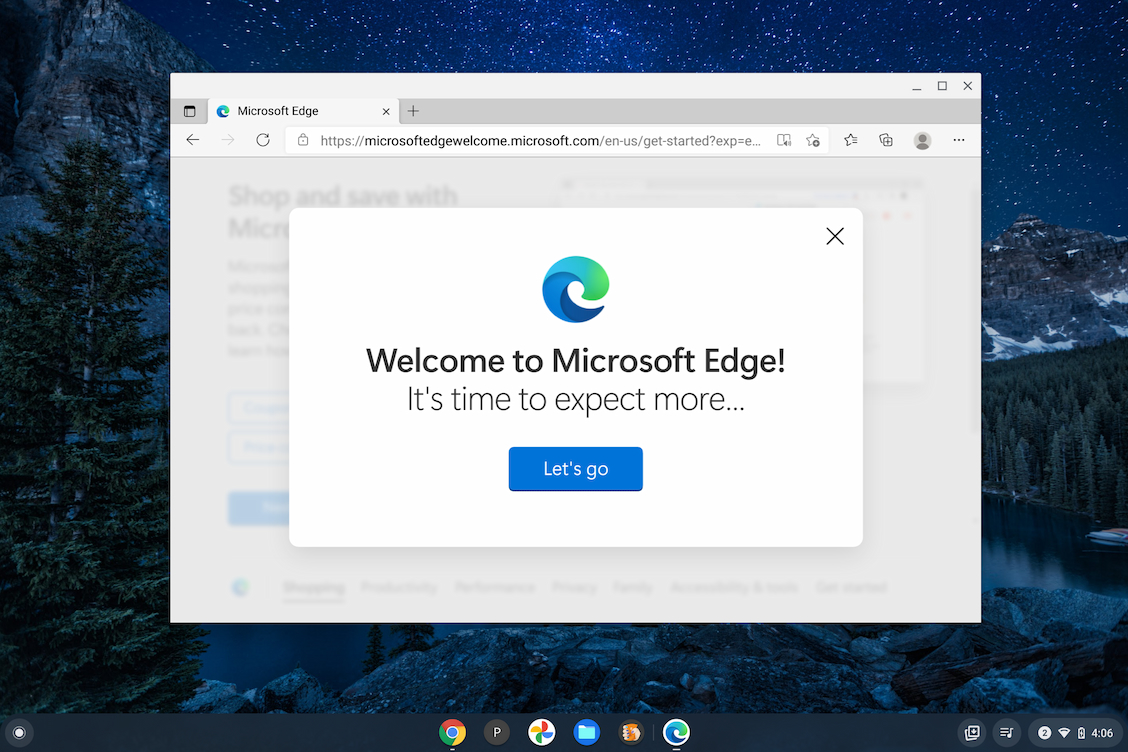Refresh the current page
The width and height of the screenshot is (1128, 752).
pos(263,140)
